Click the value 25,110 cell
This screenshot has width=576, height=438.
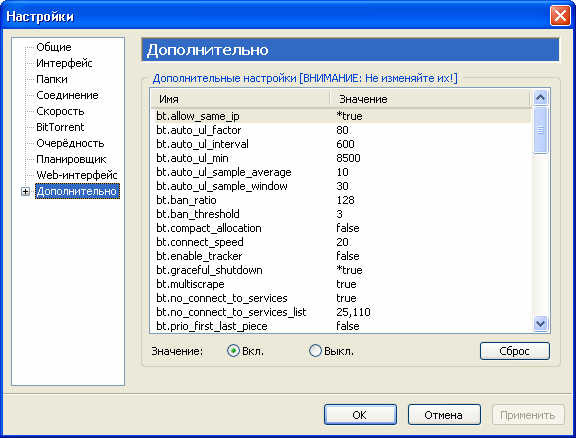(x=353, y=312)
